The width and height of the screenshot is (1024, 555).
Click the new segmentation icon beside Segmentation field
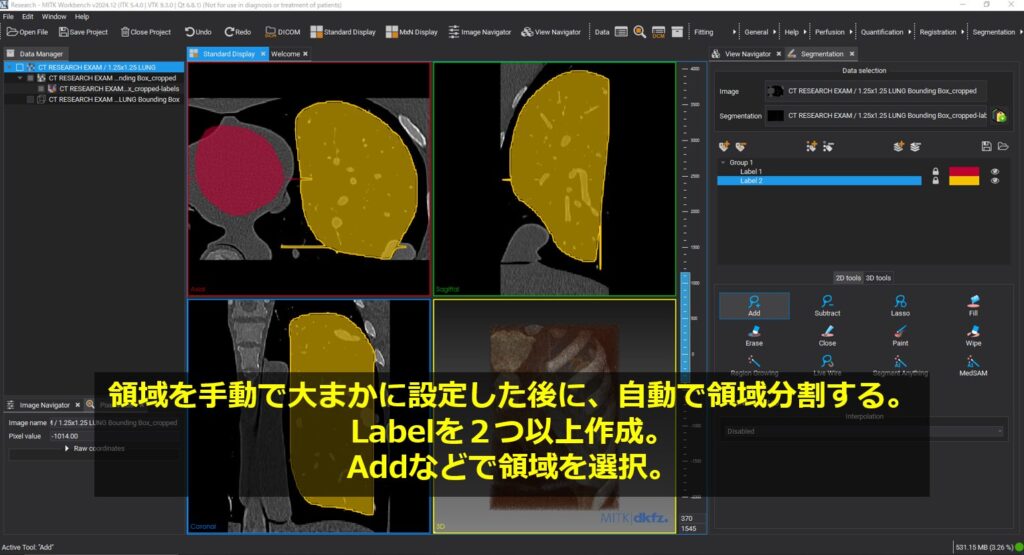(x=999, y=116)
